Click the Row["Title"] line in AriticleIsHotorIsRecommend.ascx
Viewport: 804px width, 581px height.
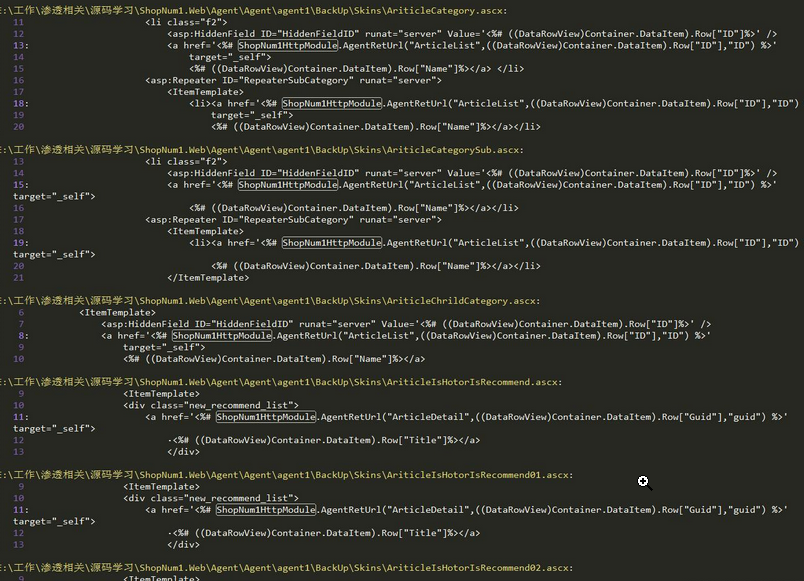tap(324, 440)
